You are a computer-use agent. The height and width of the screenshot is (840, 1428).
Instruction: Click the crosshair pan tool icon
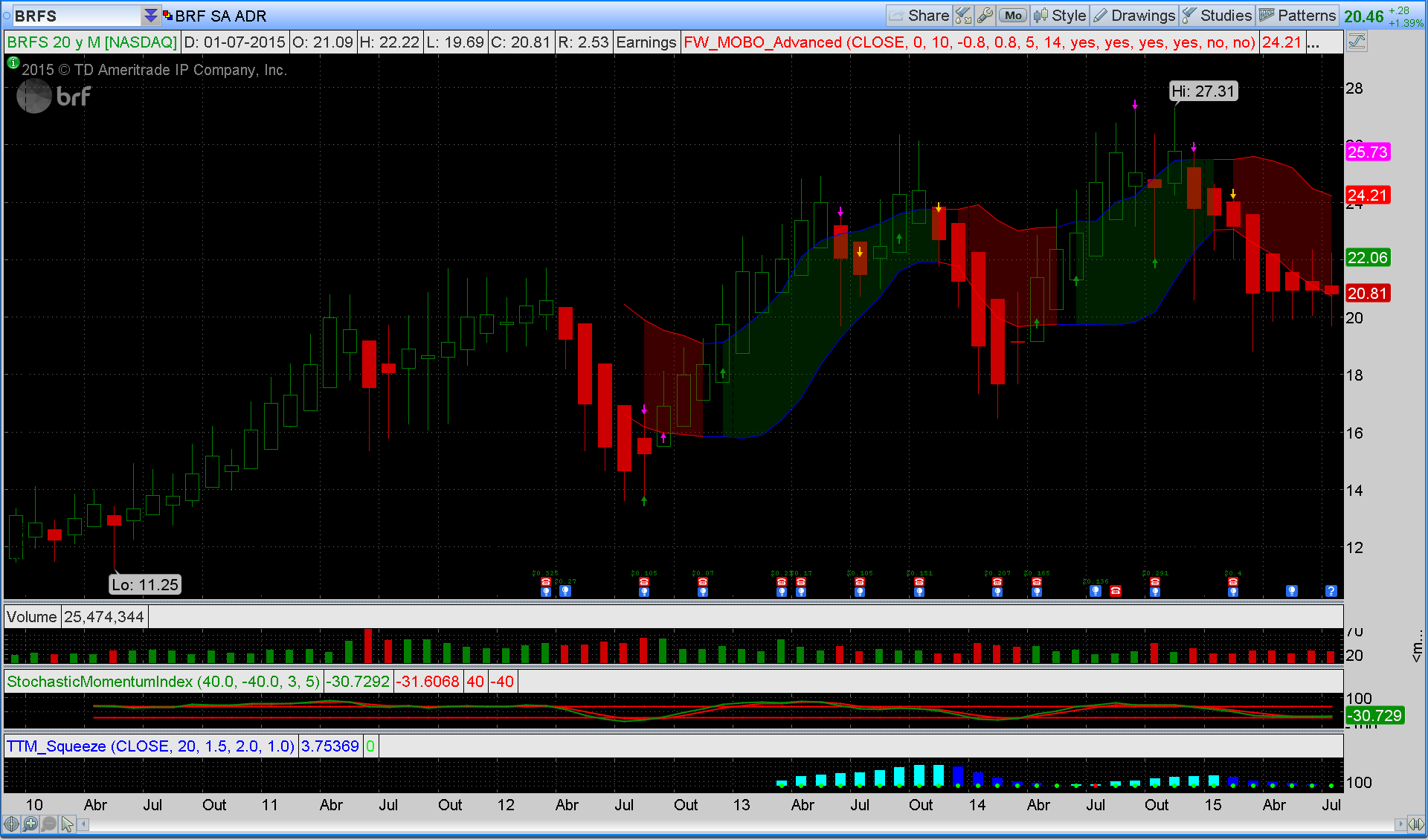11,824
